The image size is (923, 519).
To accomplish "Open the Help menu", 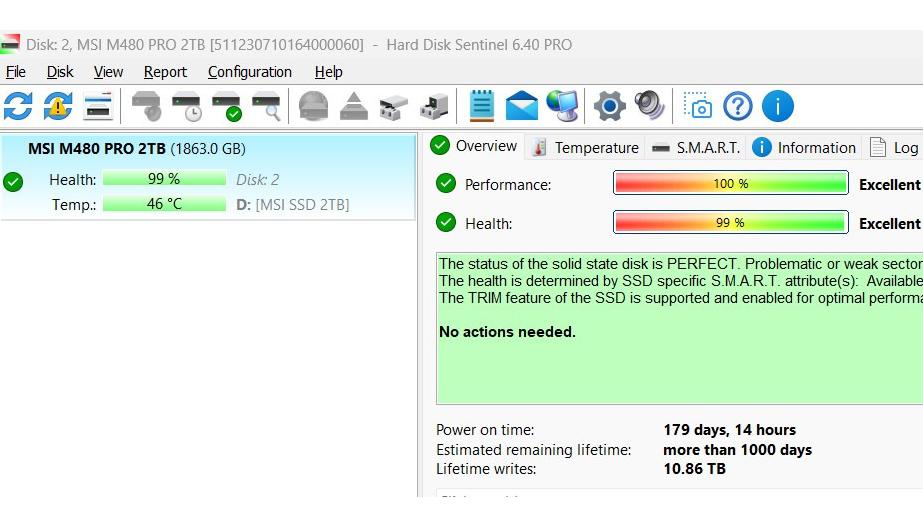I will click(x=328, y=72).
